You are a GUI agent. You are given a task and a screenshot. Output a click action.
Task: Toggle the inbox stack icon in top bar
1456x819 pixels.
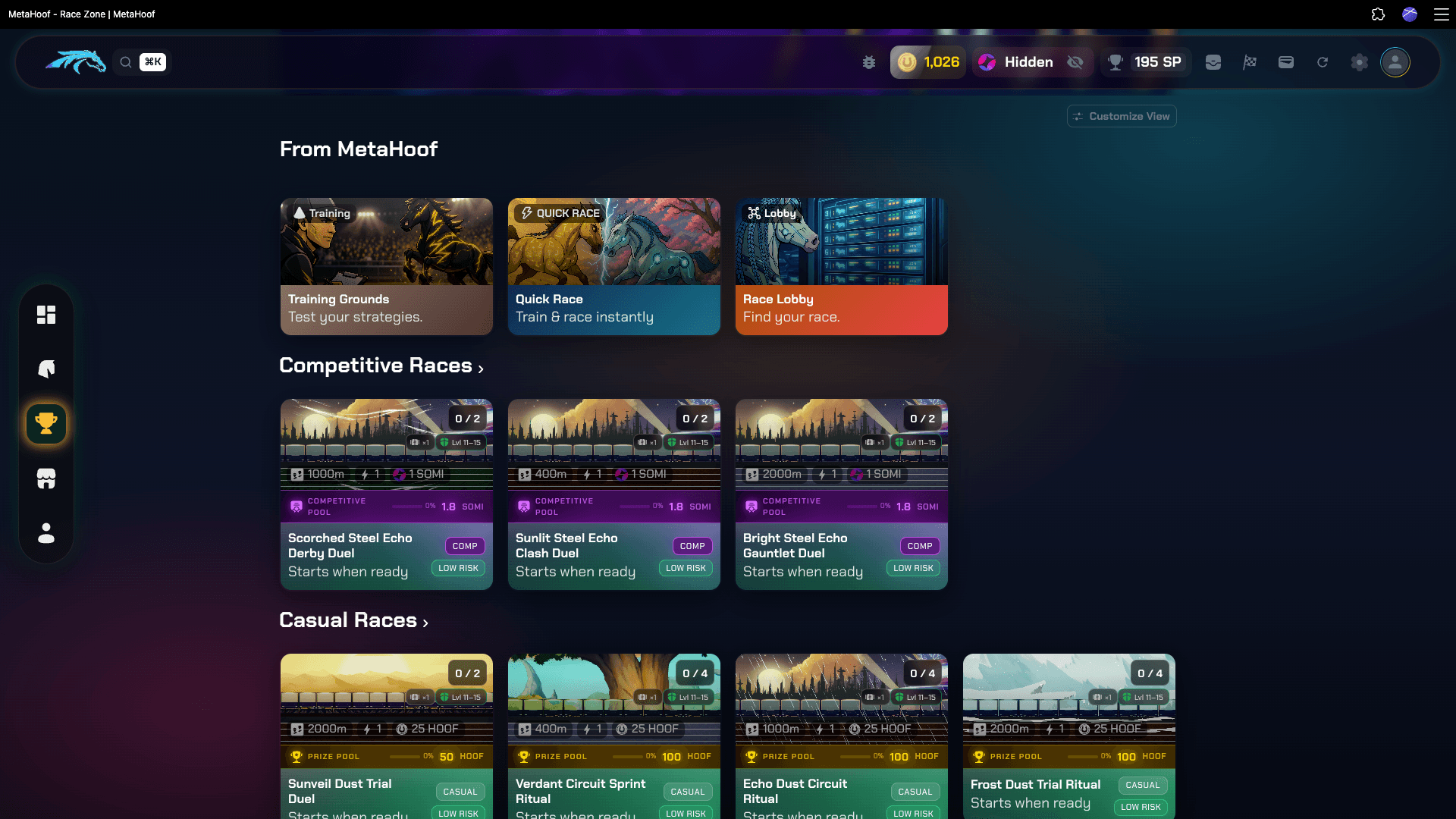click(1213, 62)
